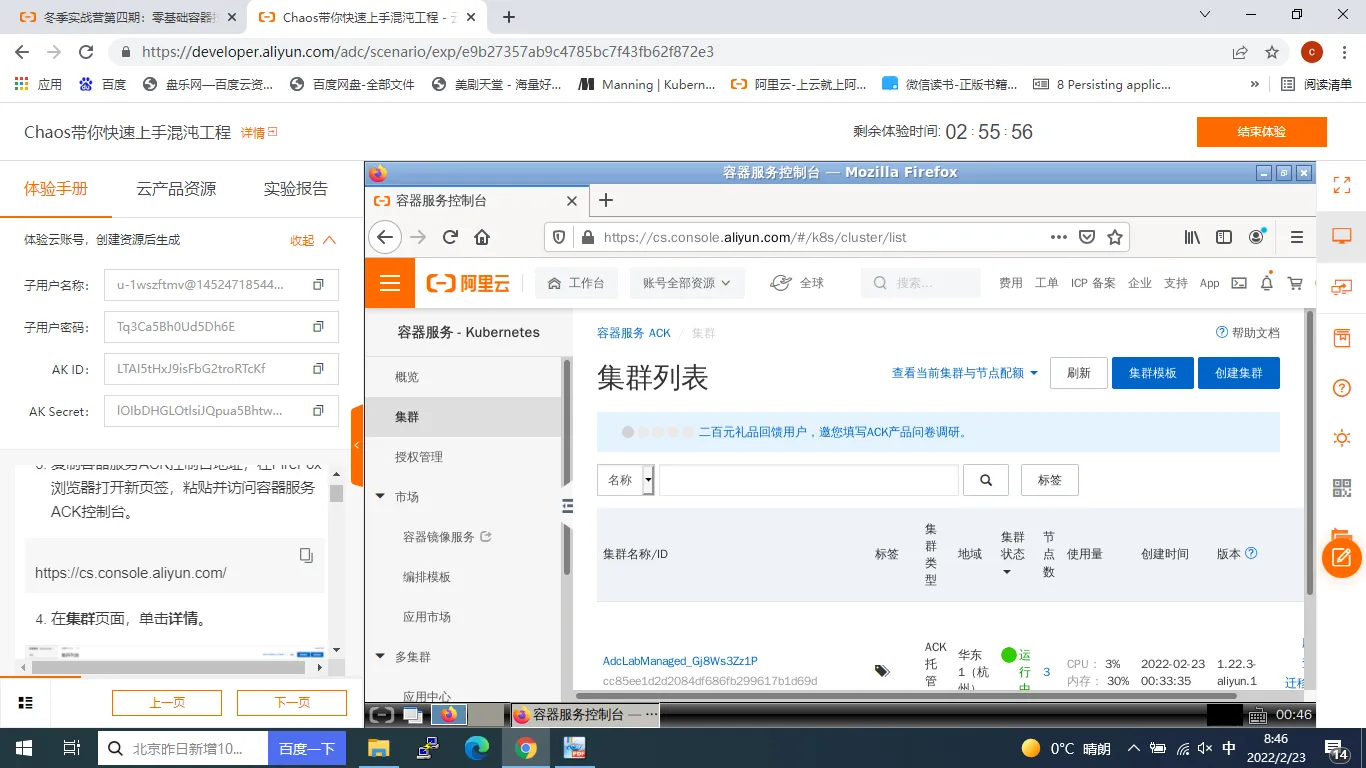Open Firefox library icon
This screenshot has width=1366, height=768.
point(1192,237)
